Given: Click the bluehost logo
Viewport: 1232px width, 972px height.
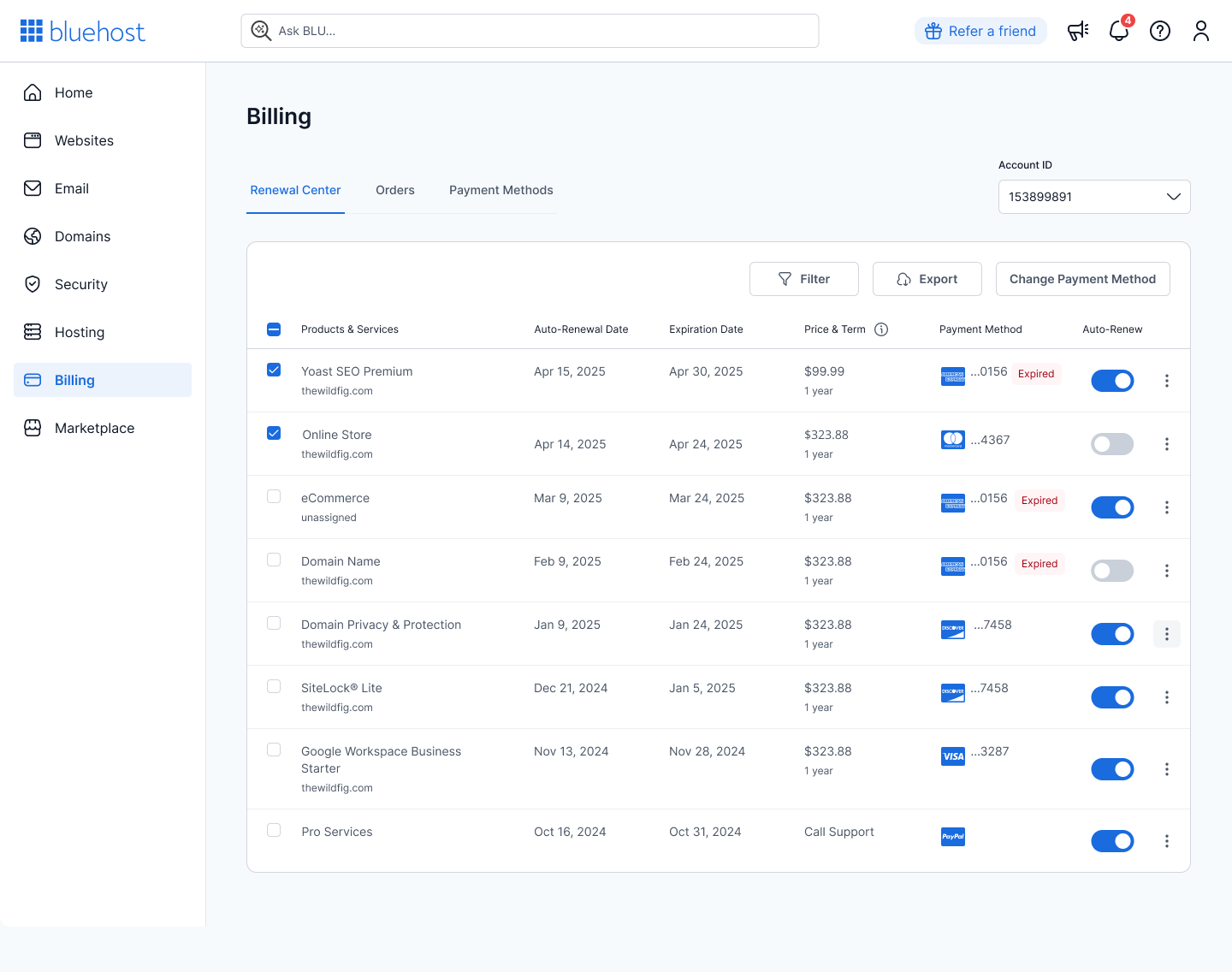Looking at the screenshot, I should [83, 32].
